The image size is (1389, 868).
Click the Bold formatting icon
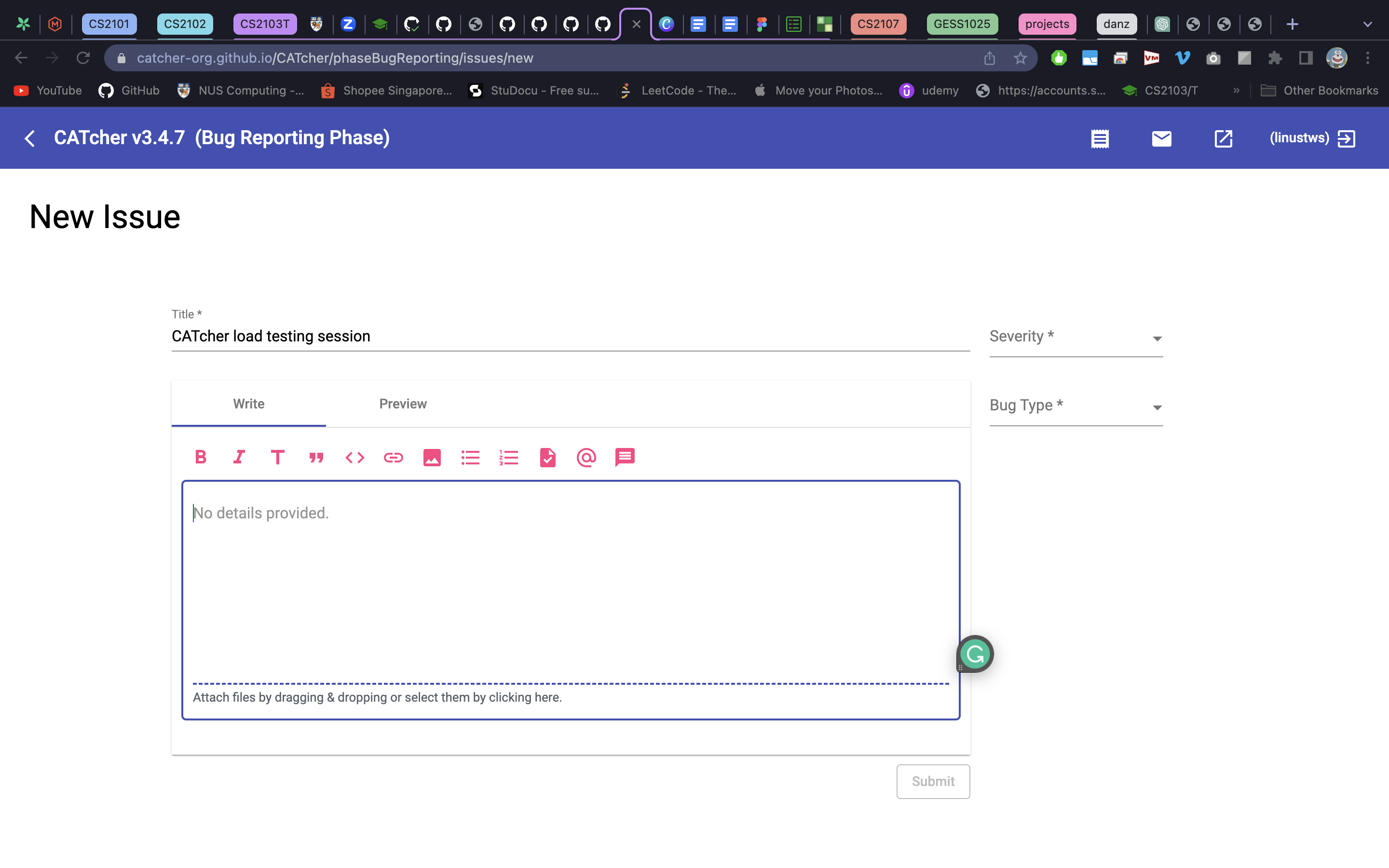tap(200, 458)
